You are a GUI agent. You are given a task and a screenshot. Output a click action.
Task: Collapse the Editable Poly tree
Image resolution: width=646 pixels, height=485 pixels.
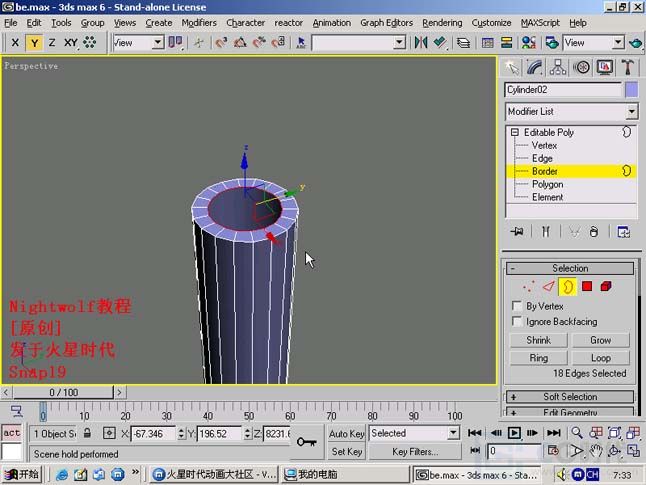[514, 132]
